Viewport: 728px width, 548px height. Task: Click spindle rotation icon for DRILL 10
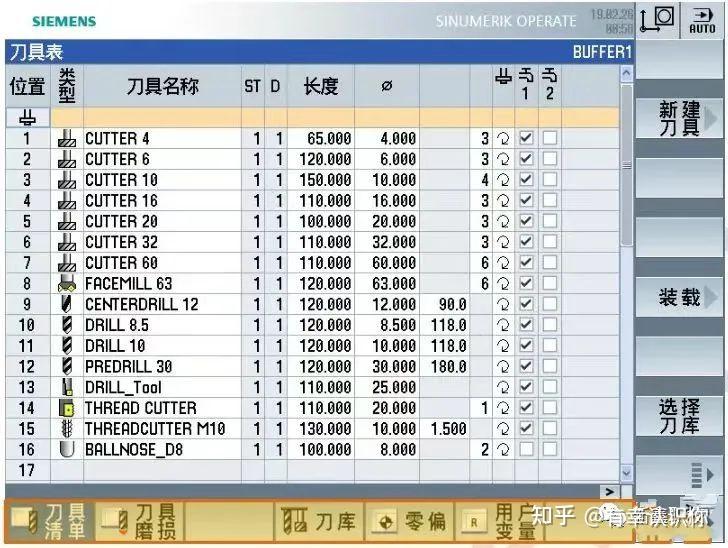coord(503,346)
